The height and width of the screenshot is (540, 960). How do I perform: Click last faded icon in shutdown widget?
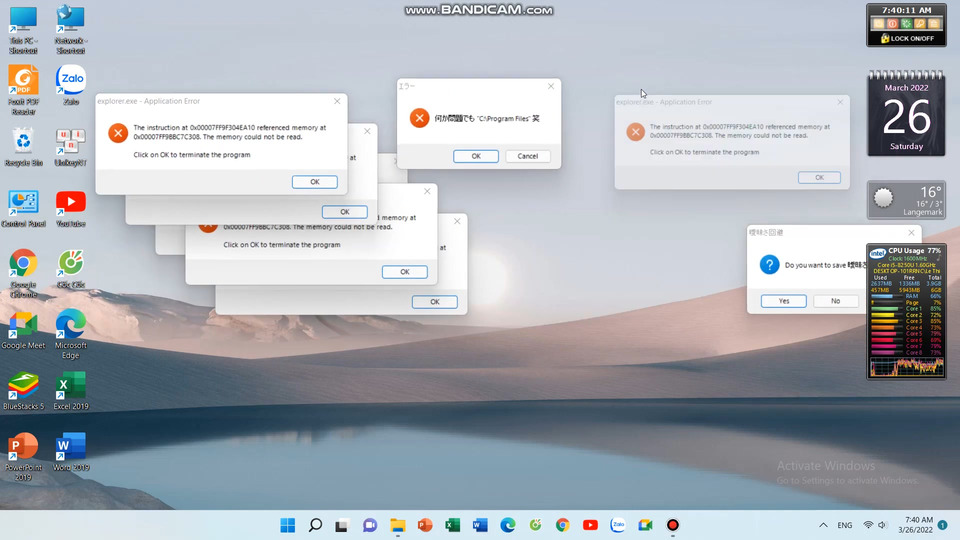point(934,24)
